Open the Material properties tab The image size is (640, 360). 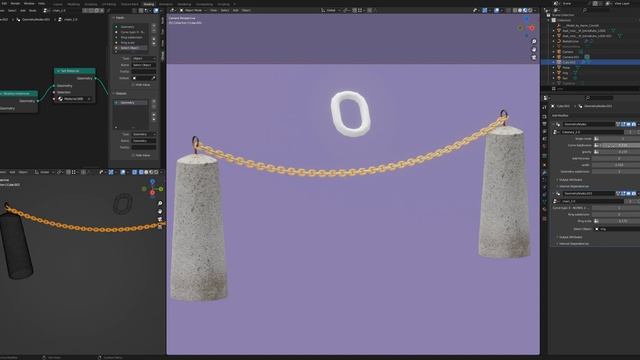coord(544,209)
